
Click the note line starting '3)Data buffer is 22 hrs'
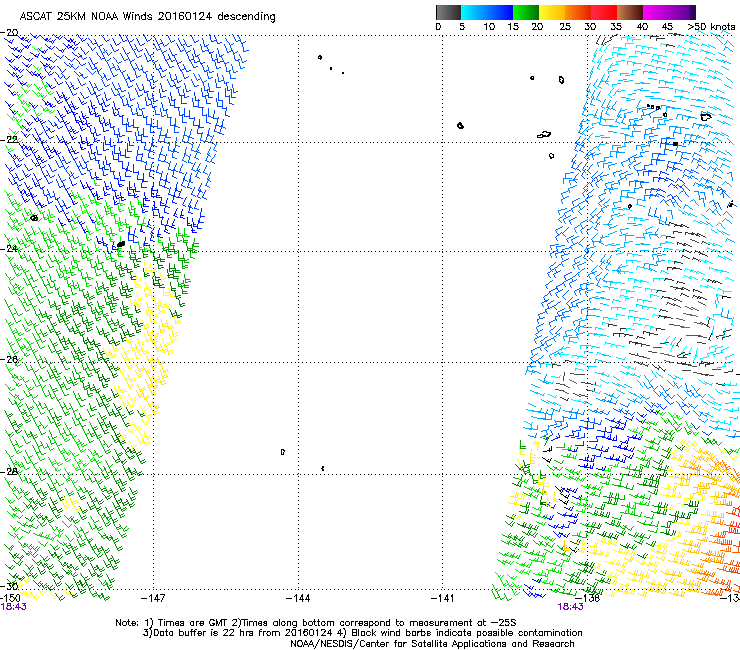point(362,633)
